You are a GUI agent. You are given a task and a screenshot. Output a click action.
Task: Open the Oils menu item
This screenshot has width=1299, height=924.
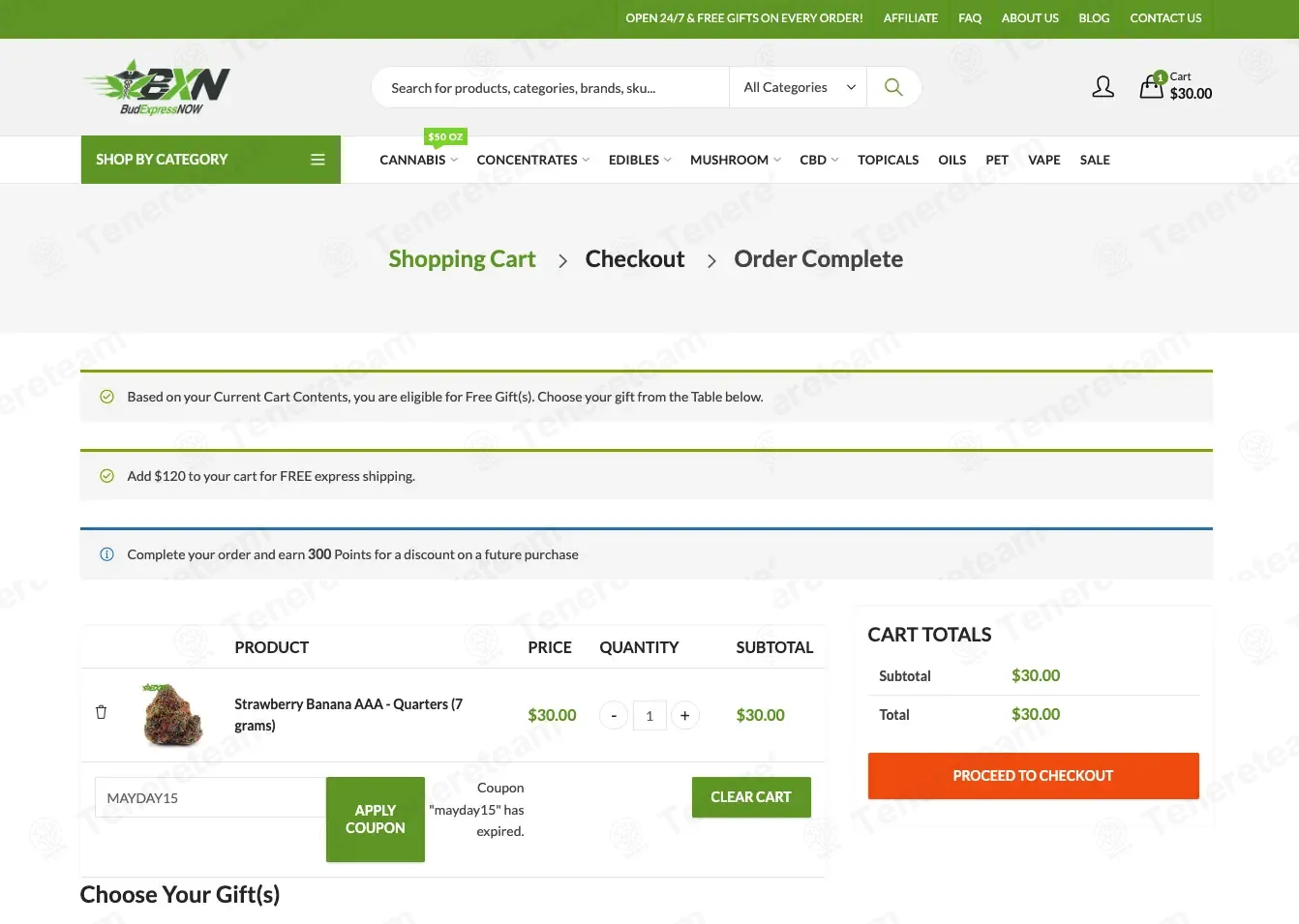tap(952, 160)
